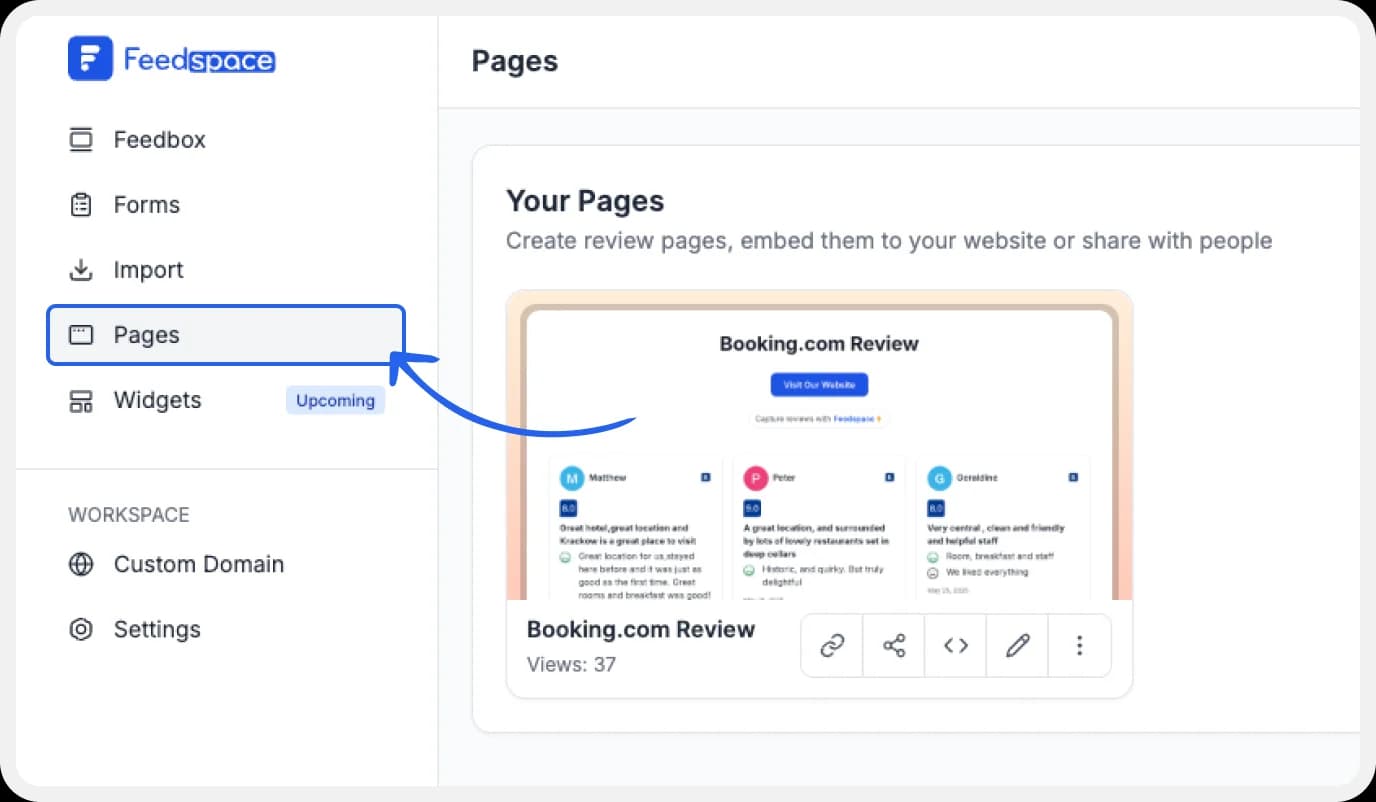Viewport: 1376px width, 802px height.
Task: Click the Custom Domain globe icon
Action: click(81, 564)
